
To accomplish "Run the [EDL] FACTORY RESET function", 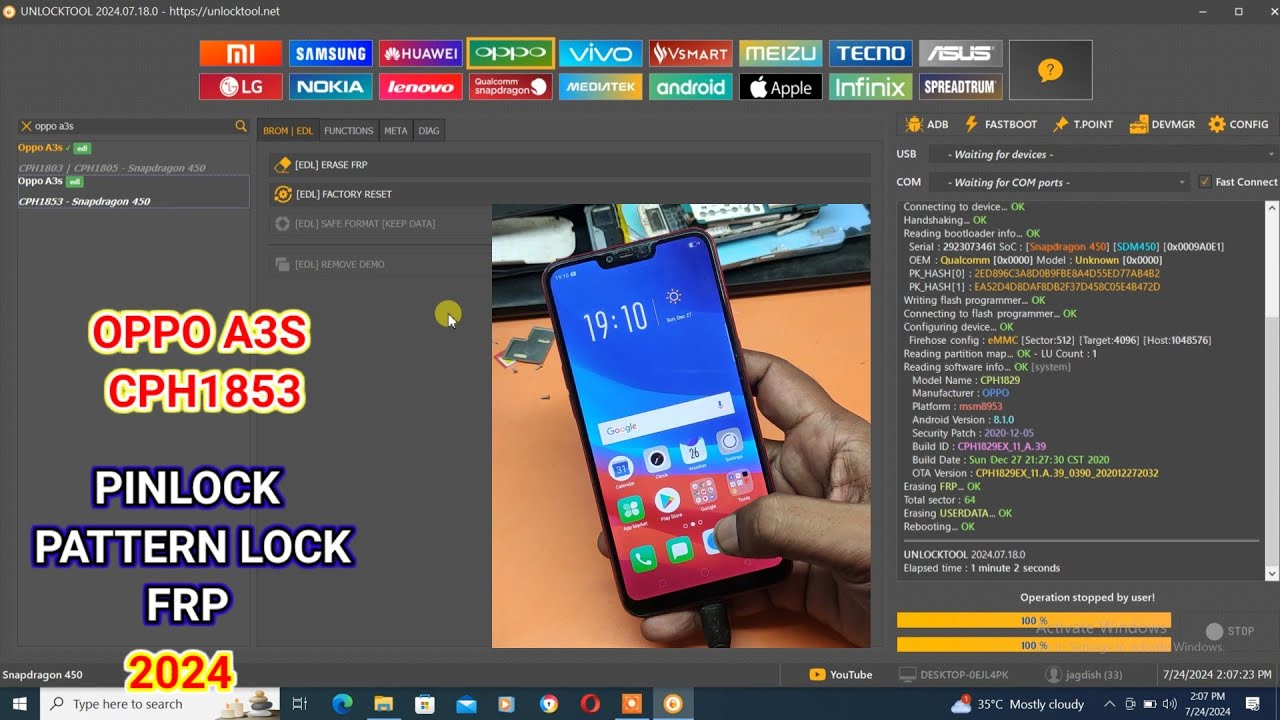I will click(x=350, y=194).
